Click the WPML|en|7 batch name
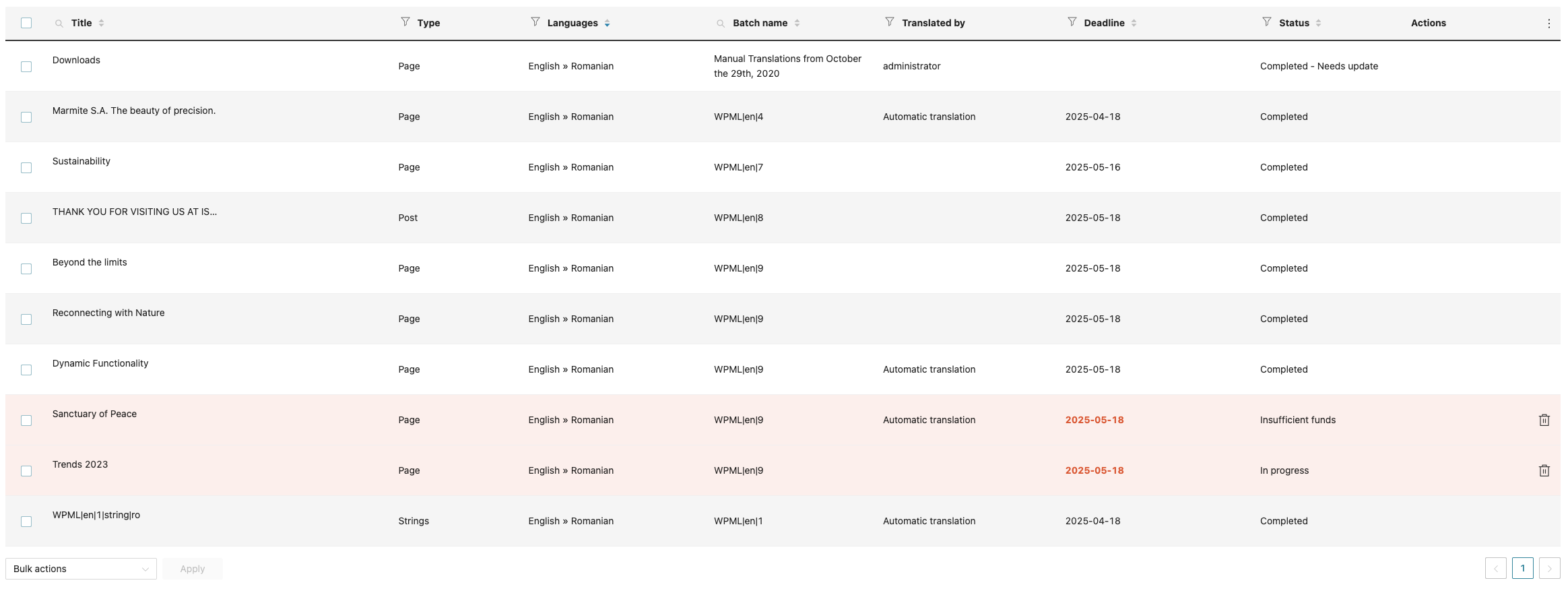 pos(738,167)
